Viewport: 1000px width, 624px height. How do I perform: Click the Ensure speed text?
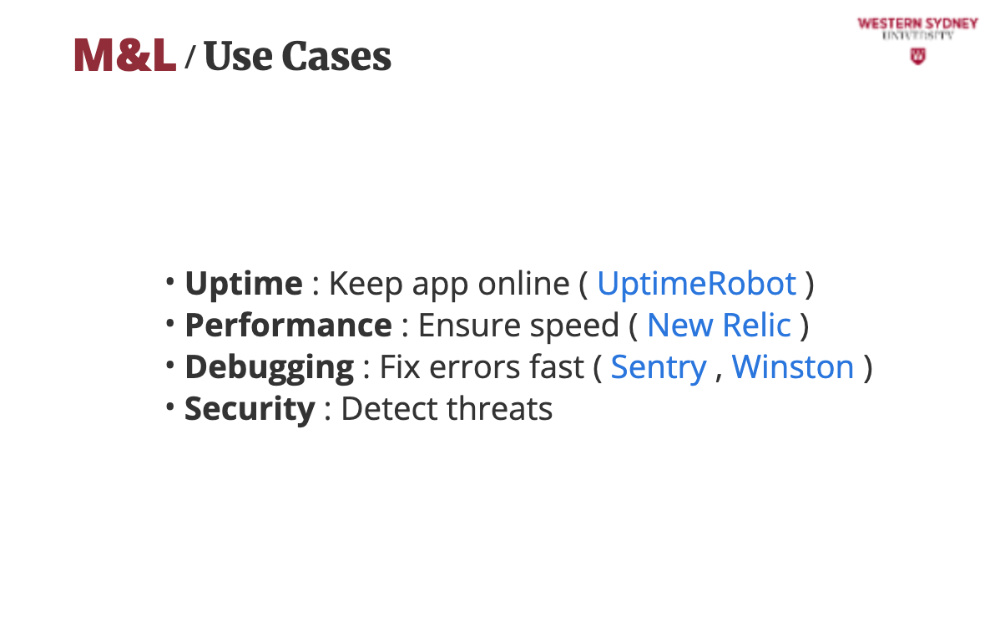pyautogui.click(x=518, y=326)
